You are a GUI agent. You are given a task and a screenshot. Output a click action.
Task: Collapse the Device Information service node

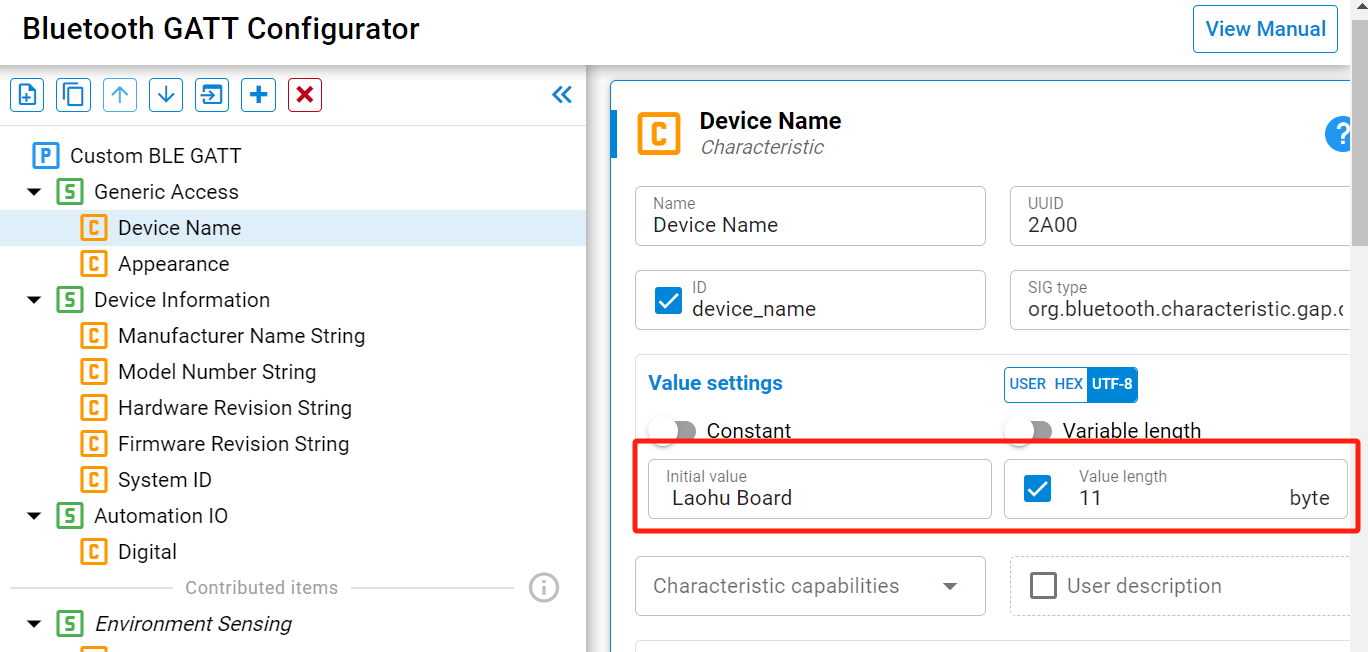(34, 300)
